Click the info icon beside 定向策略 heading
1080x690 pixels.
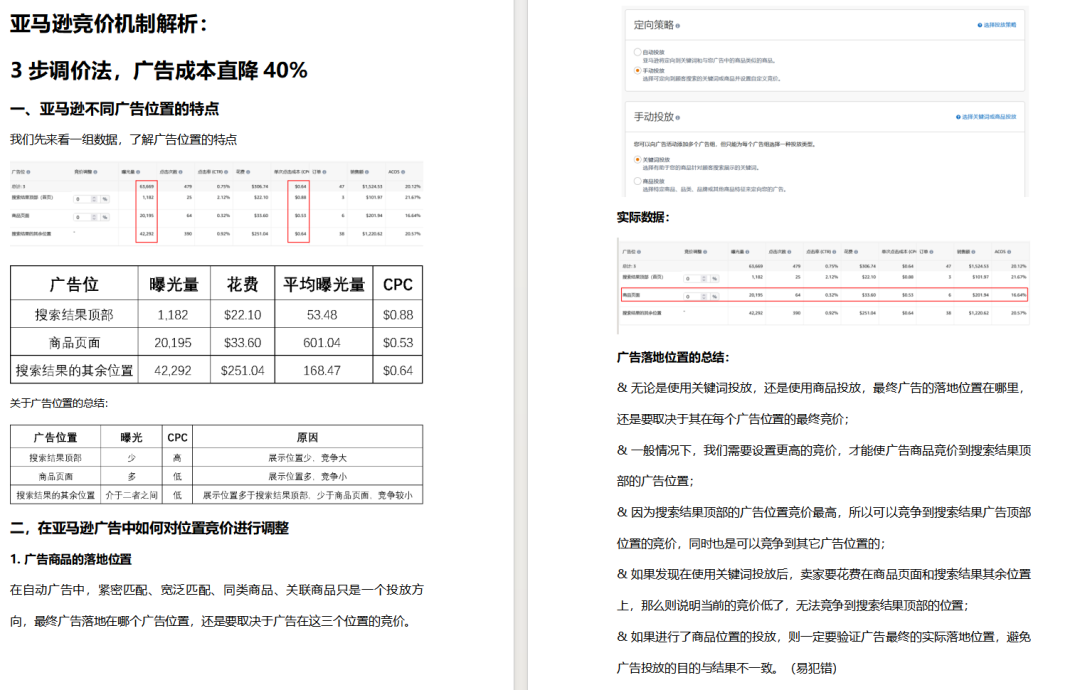(x=677, y=25)
